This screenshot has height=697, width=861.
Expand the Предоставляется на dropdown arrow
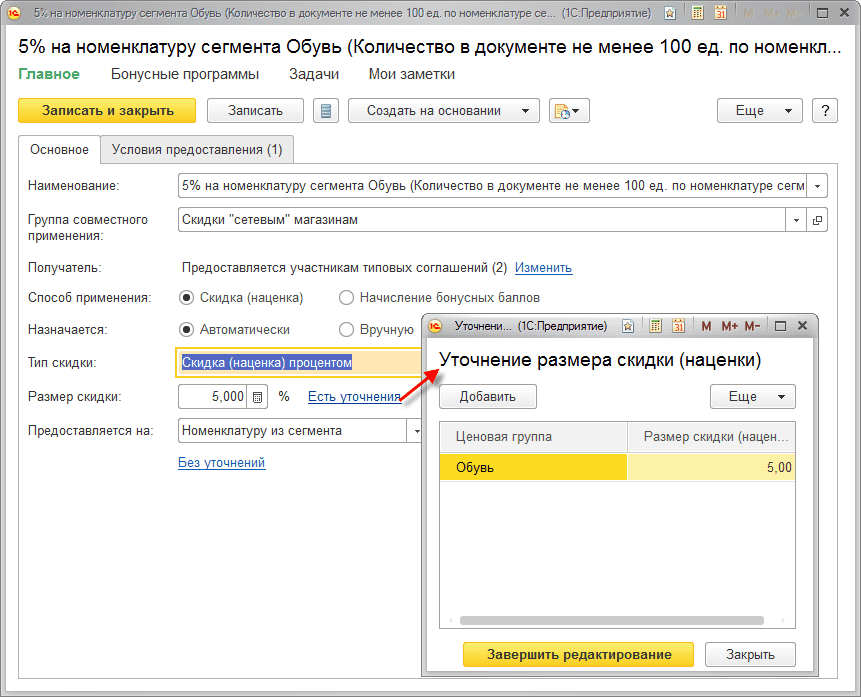(416, 431)
